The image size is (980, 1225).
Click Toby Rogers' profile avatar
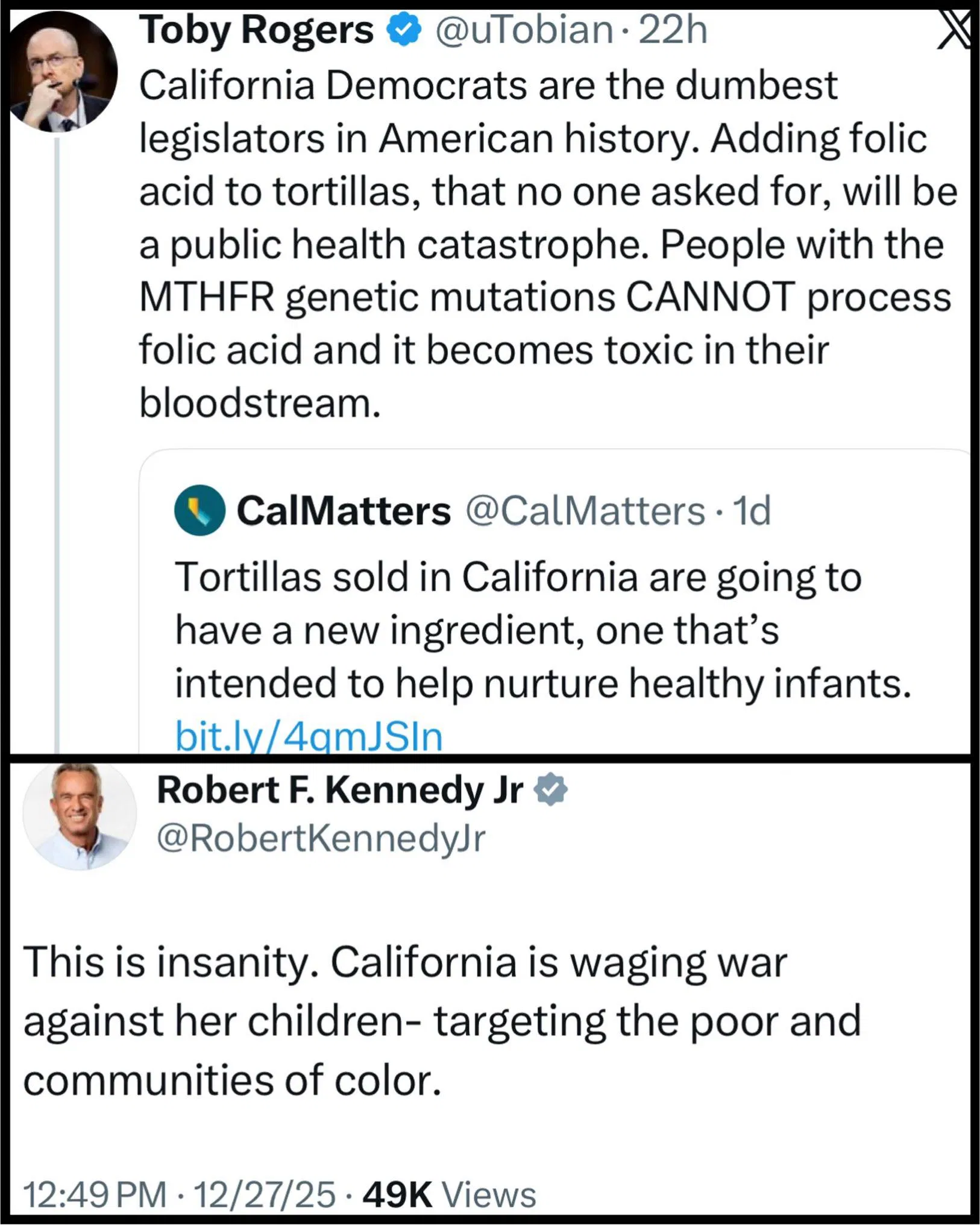tap(63, 72)
